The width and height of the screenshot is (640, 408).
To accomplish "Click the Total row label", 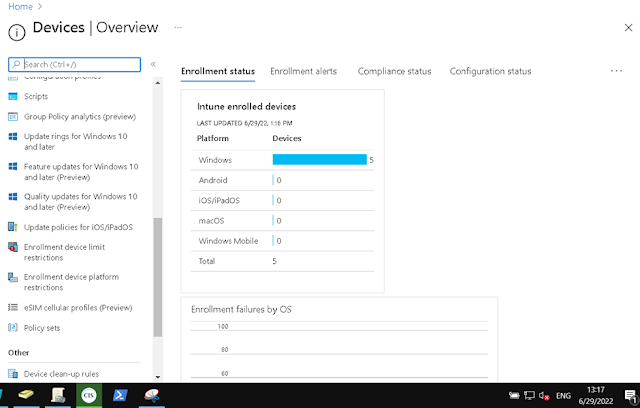I will [x=207, y=261].
